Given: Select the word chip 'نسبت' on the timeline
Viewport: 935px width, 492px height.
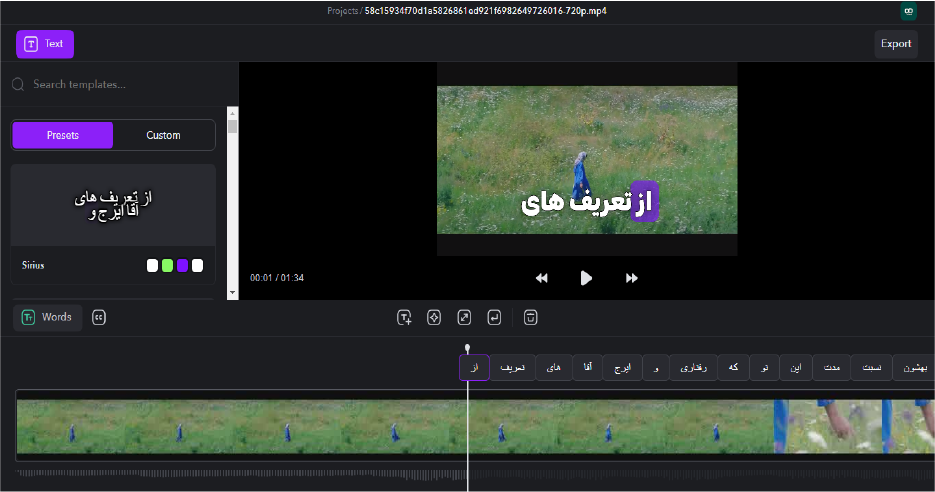Looking at the screenshot, I should [x=872, y=367].
